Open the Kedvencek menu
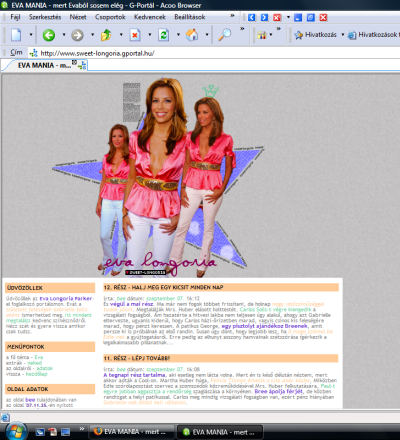 click(x=150, y=17)
